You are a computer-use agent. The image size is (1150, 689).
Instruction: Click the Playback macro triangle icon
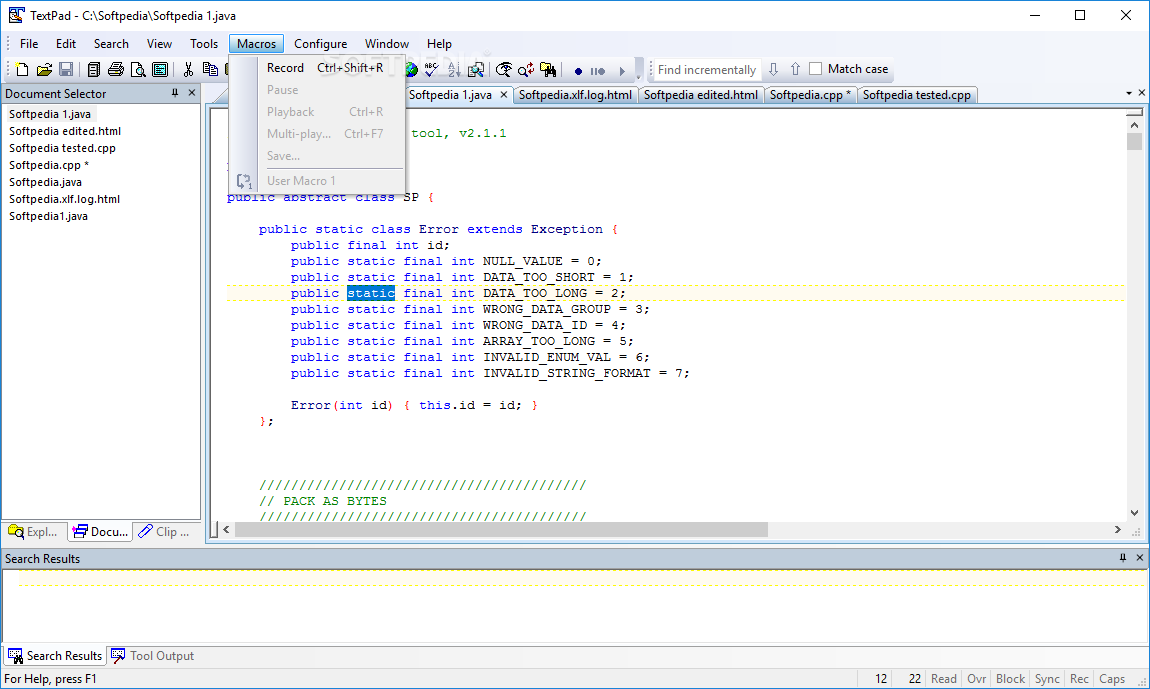pyautogui.click(x=622, y=71)
